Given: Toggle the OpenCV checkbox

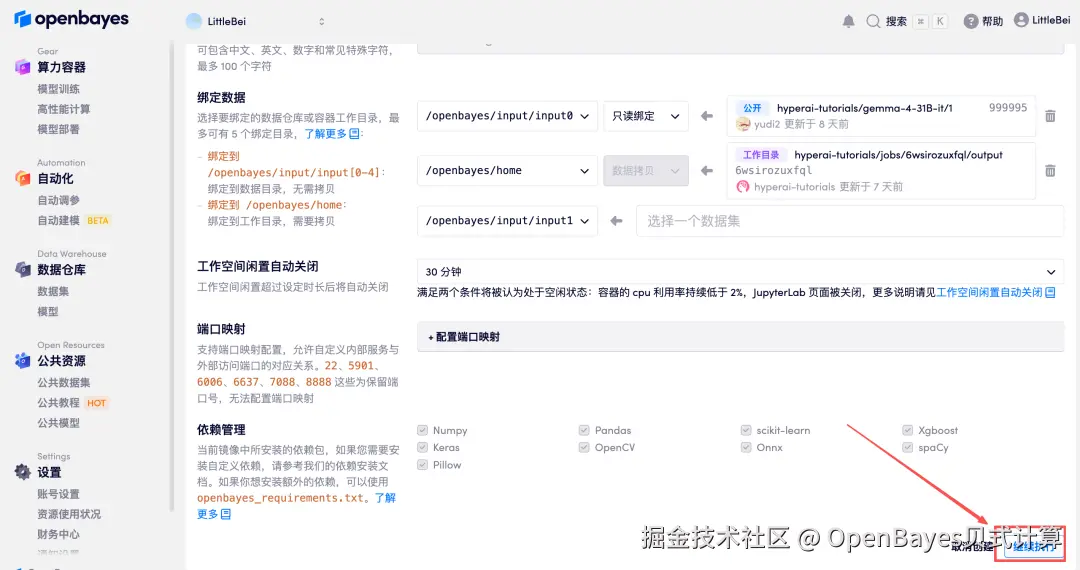Looking at the screenshot, I should point(584,447).
